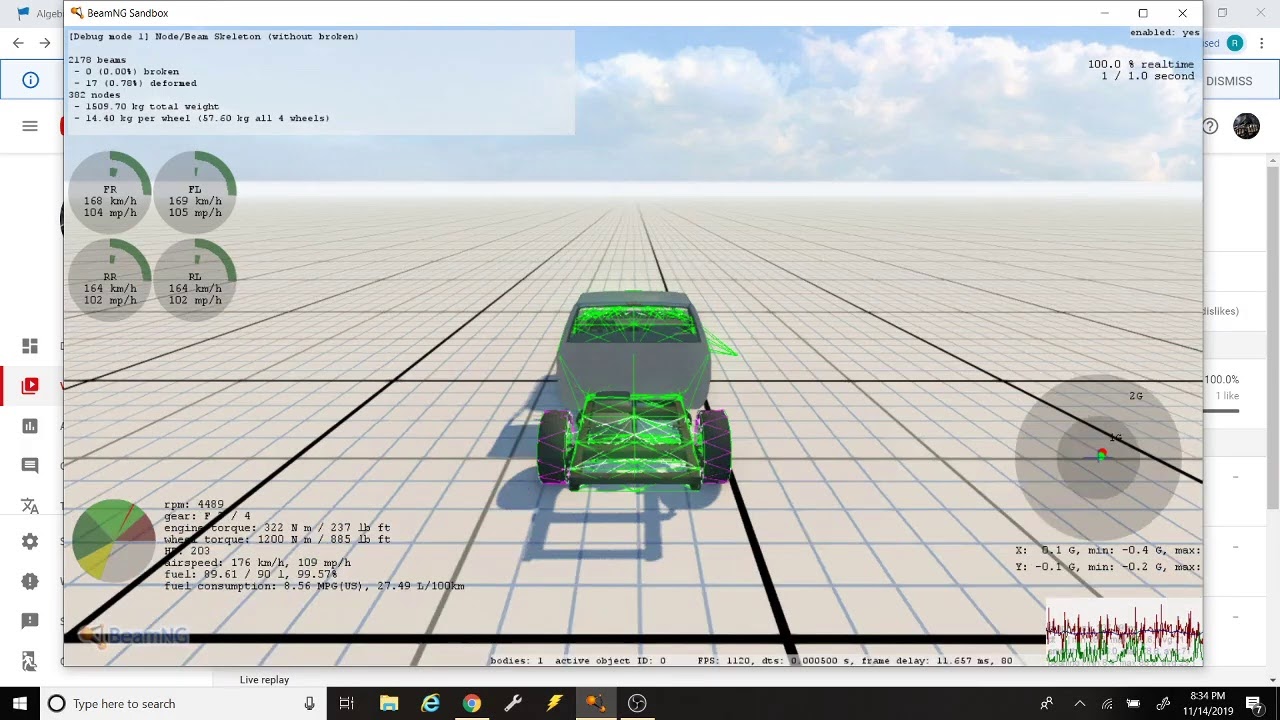Click the BeamNG icon on the taskbar
Screen dimensions: 1280x720
[x=595, y=704]
